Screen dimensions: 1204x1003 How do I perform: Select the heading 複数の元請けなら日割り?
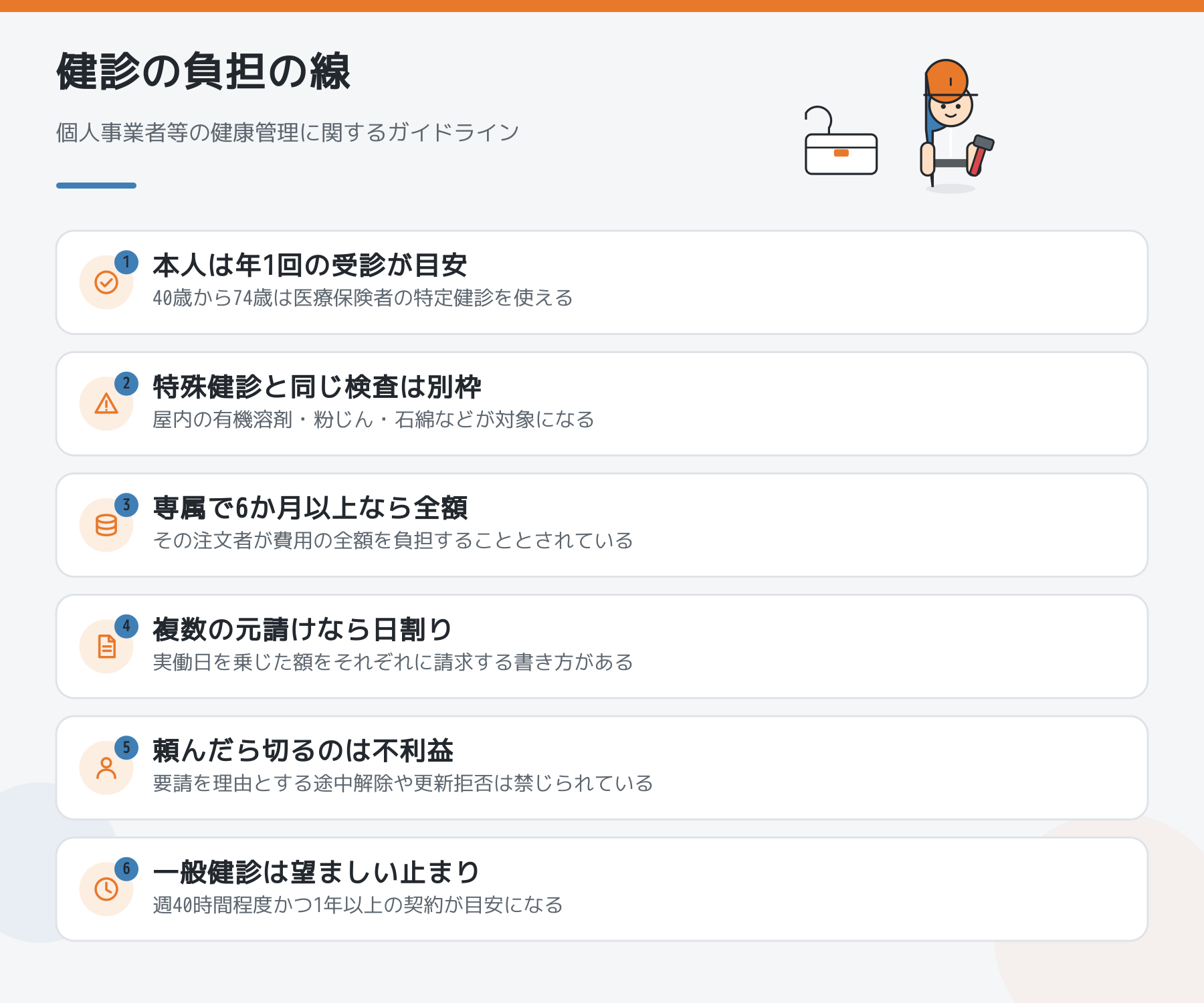pyautogui.click(x=303, y=630)
